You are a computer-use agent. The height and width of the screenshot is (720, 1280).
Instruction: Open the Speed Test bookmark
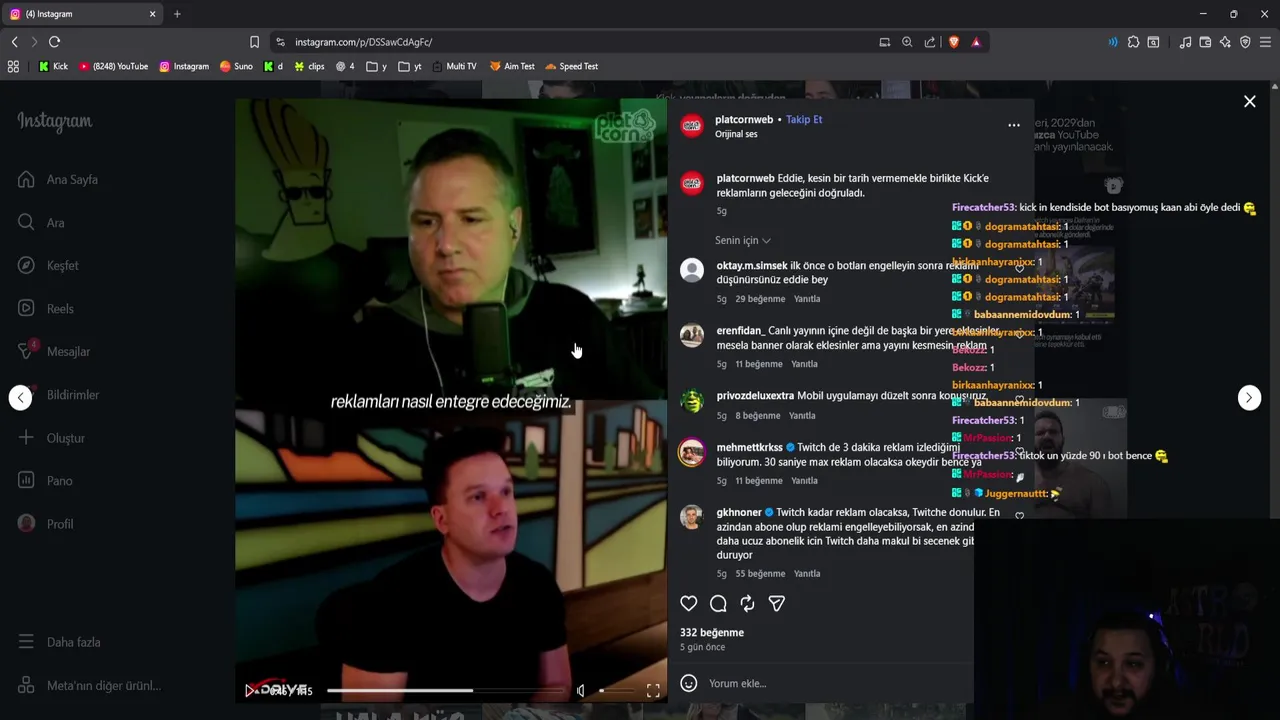pyautogui.click(x=572, y=67)
